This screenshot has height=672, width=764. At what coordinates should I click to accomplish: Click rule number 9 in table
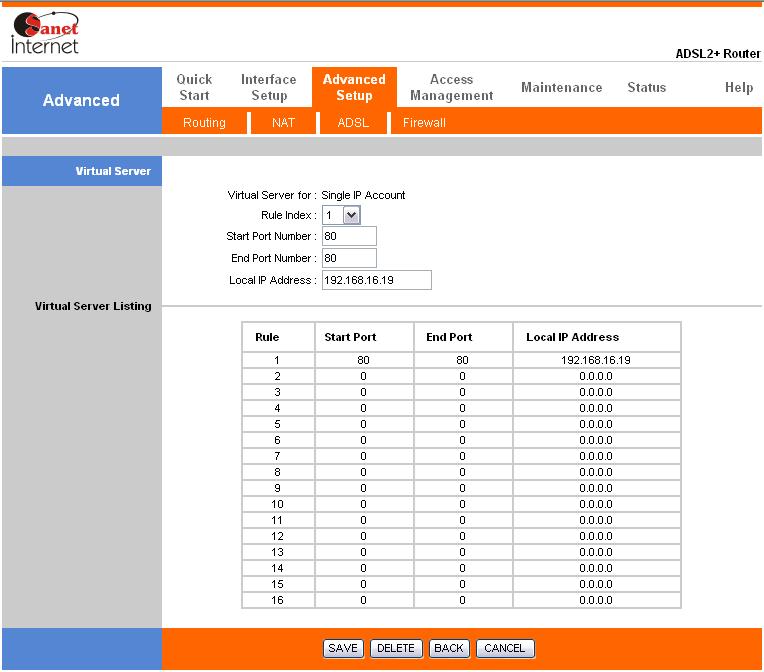(x=277, y=488)
